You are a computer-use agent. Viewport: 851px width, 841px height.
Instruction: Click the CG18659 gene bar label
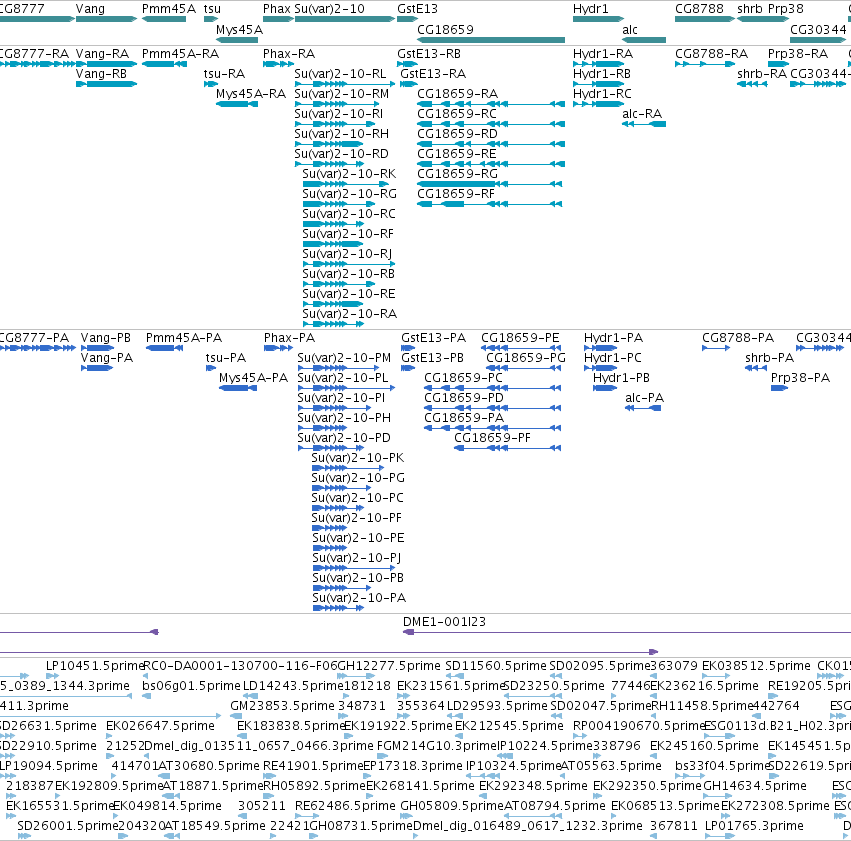[x=445, y=29]
